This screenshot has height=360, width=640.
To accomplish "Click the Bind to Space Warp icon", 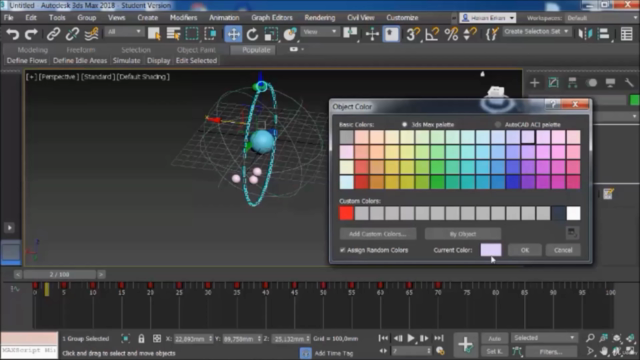I will click(91, 34).
